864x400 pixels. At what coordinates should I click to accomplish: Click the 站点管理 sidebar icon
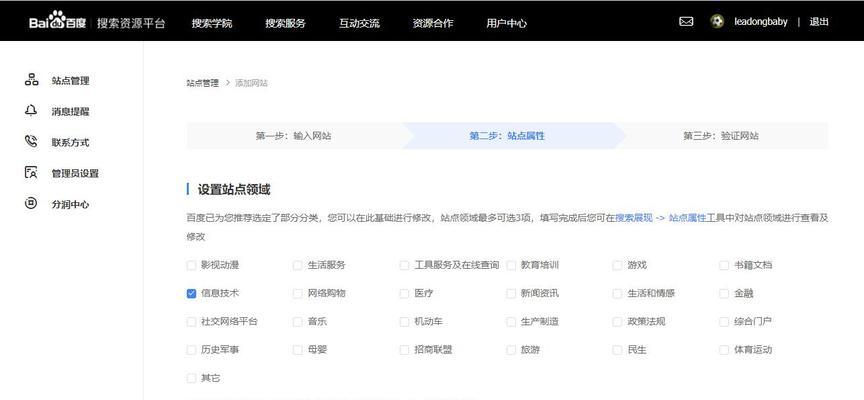(x=31, y=80)
